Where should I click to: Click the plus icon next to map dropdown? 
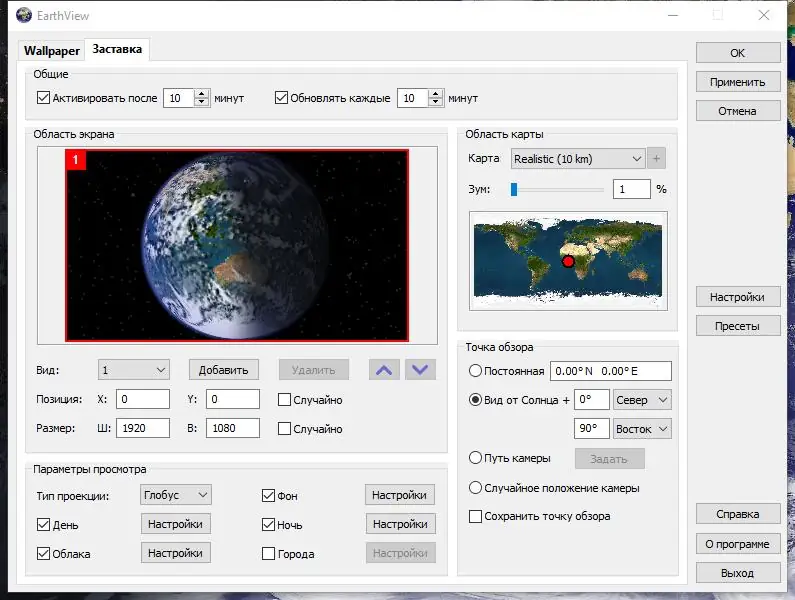click(x=657, y=158)
